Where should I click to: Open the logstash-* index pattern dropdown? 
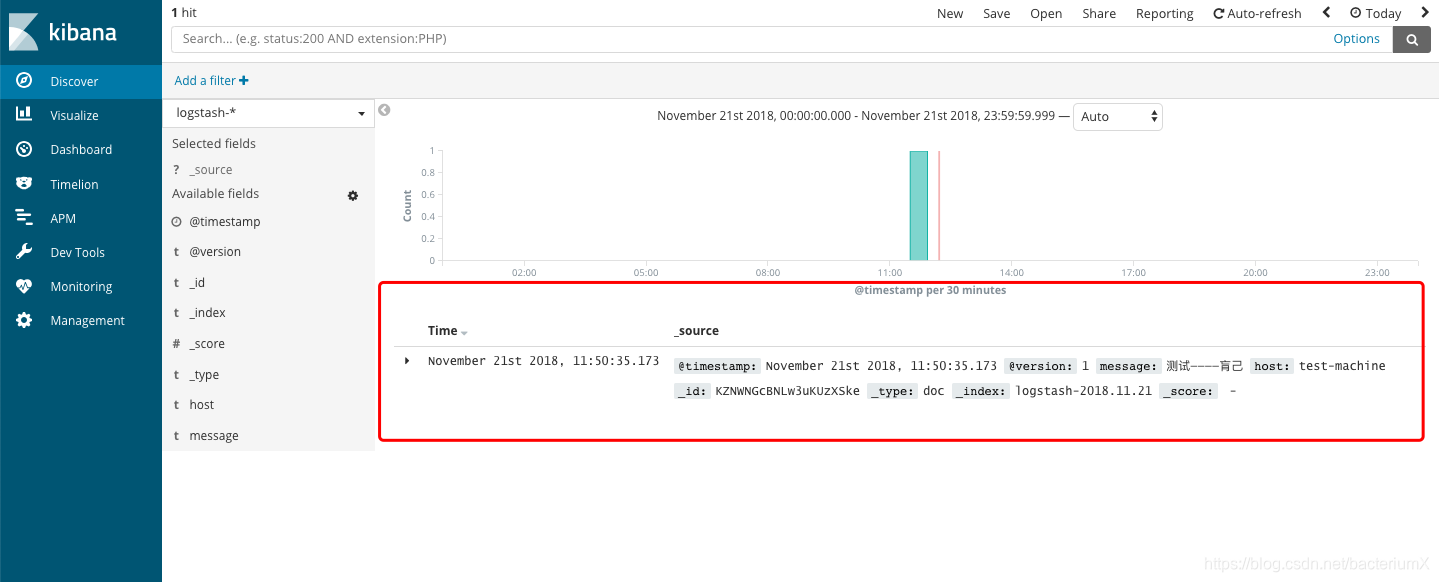[269, 113]
